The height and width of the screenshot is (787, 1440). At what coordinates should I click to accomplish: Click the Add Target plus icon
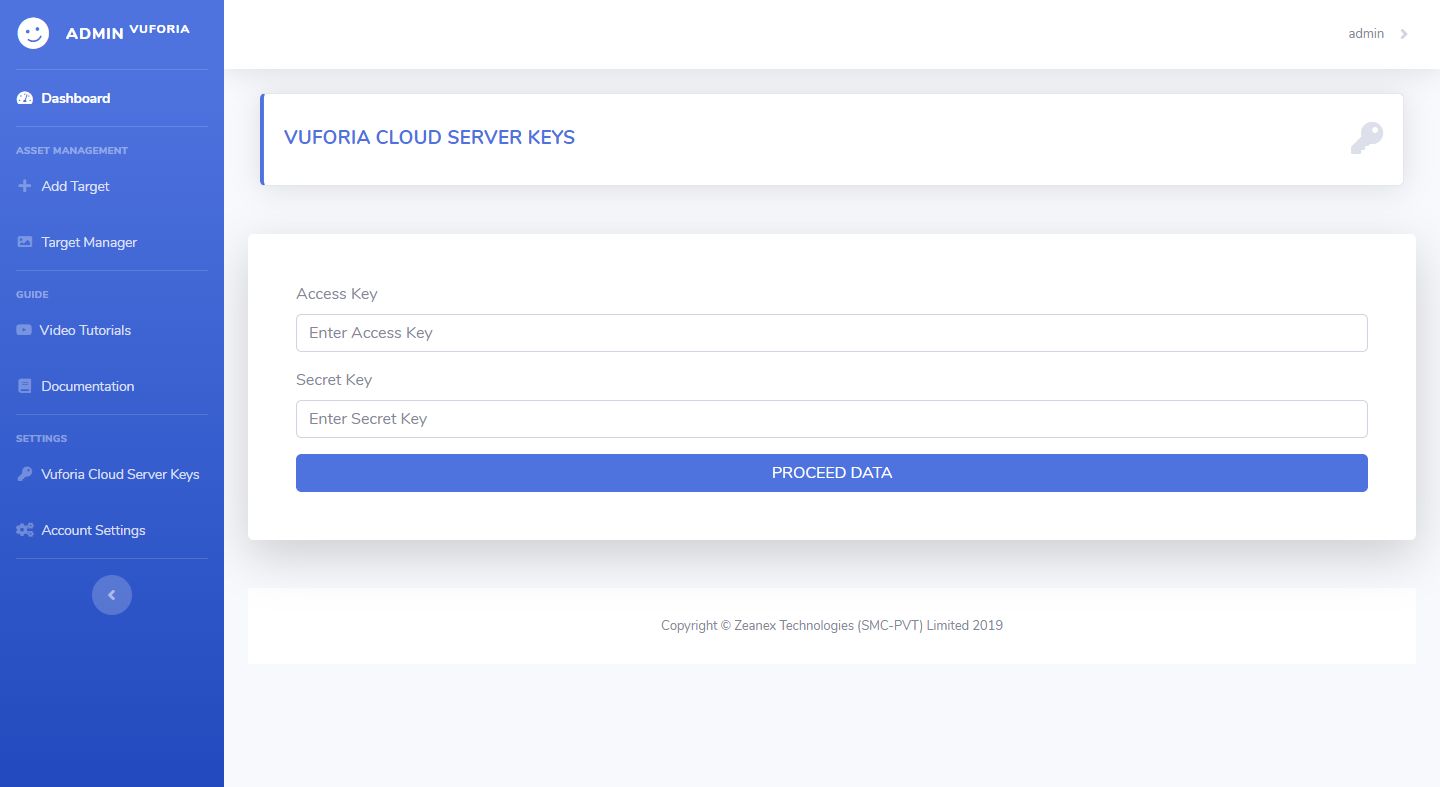click(x=25, y=186)
